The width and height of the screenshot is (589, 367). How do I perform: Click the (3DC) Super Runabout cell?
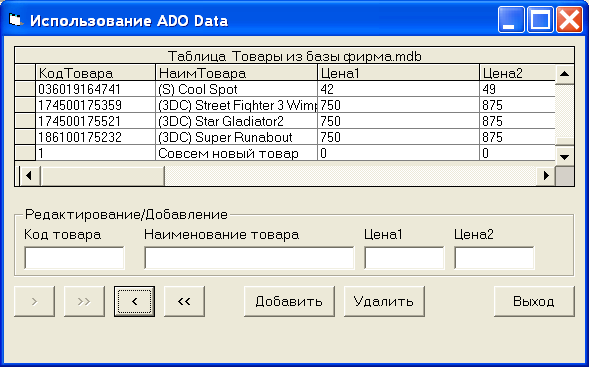(237, 137)
